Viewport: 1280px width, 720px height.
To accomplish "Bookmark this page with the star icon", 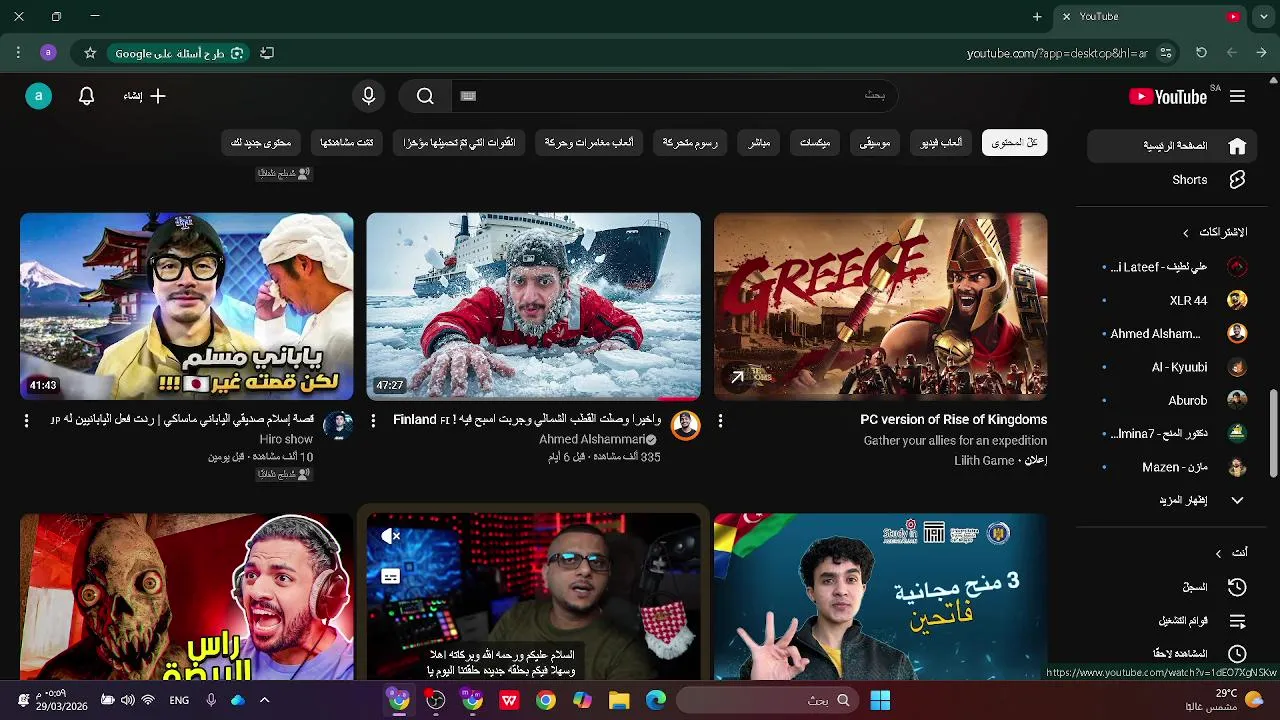I will [x=90, y=53].
